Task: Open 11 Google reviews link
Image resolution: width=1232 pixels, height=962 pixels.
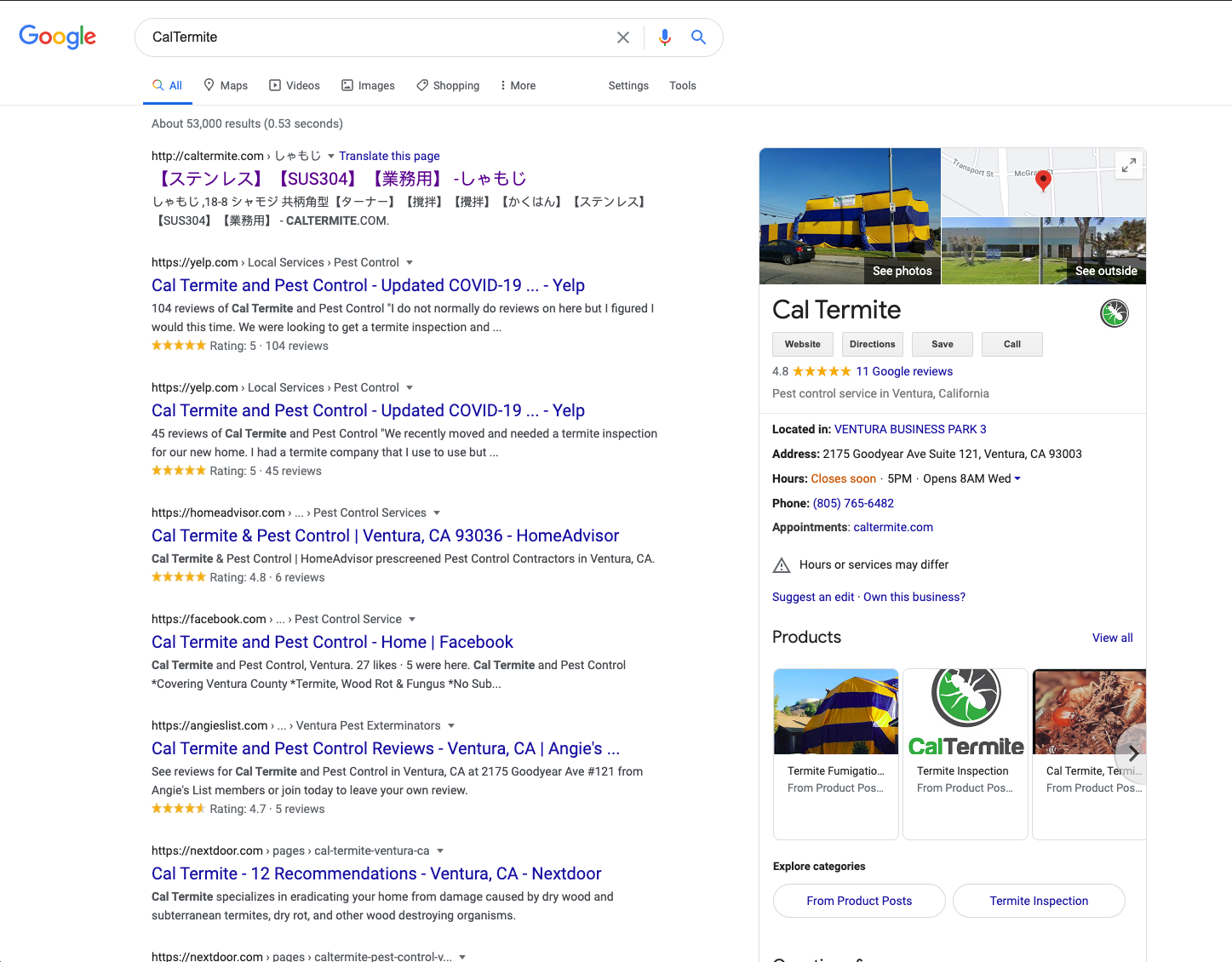Action: (904, 371)
